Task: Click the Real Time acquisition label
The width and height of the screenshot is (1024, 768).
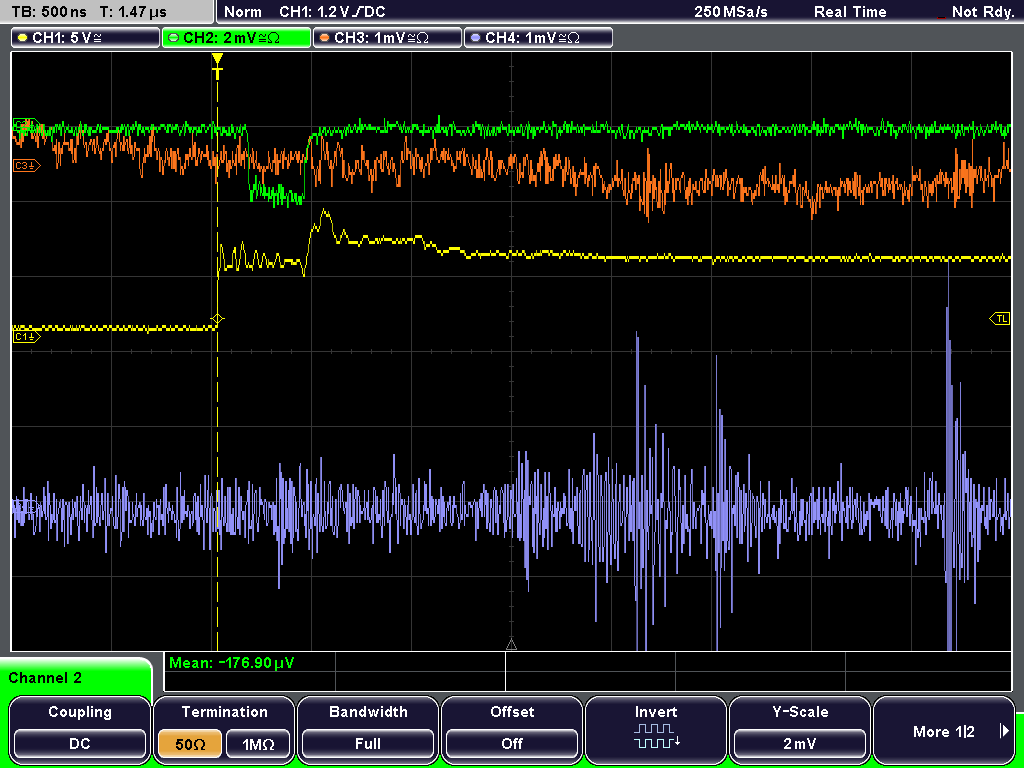Action: click(850, 12)
